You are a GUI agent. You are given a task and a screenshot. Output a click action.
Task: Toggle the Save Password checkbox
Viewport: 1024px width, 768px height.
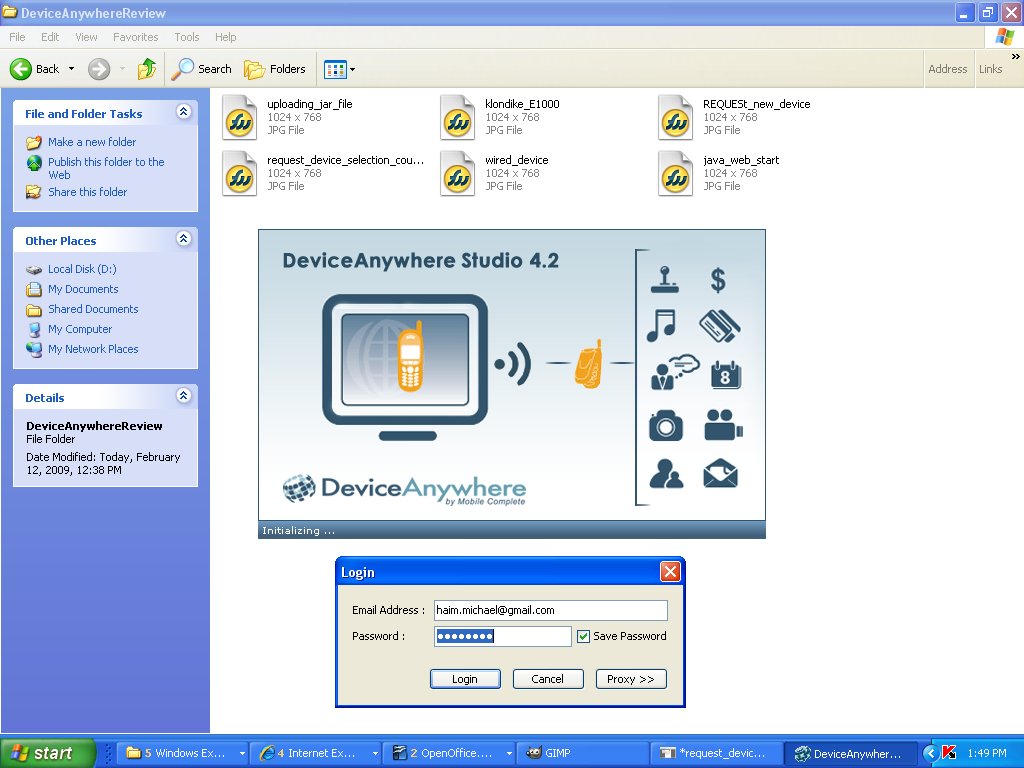[584, 636]
